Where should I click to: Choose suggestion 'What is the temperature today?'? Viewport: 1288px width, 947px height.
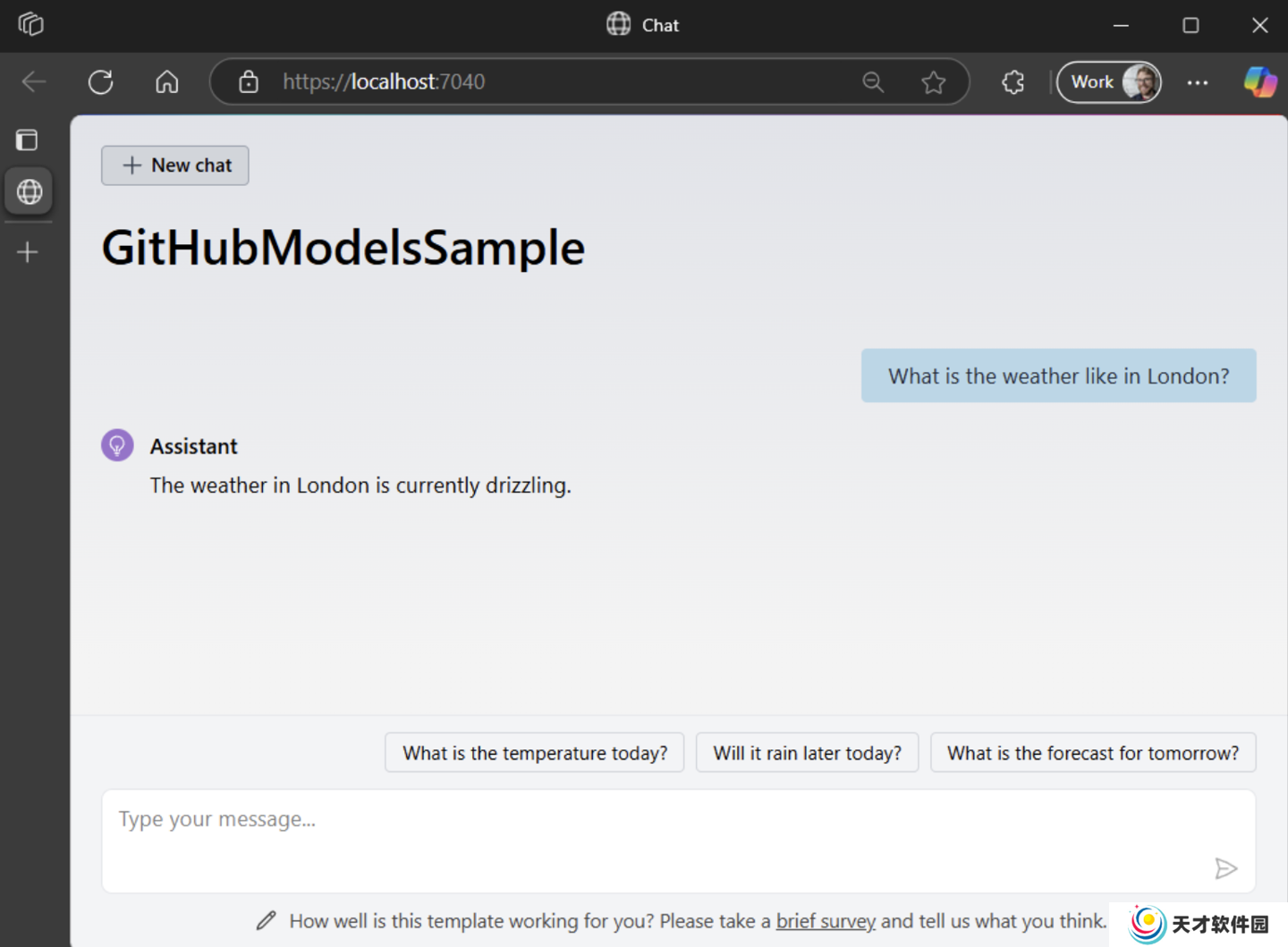pos(535,753)
